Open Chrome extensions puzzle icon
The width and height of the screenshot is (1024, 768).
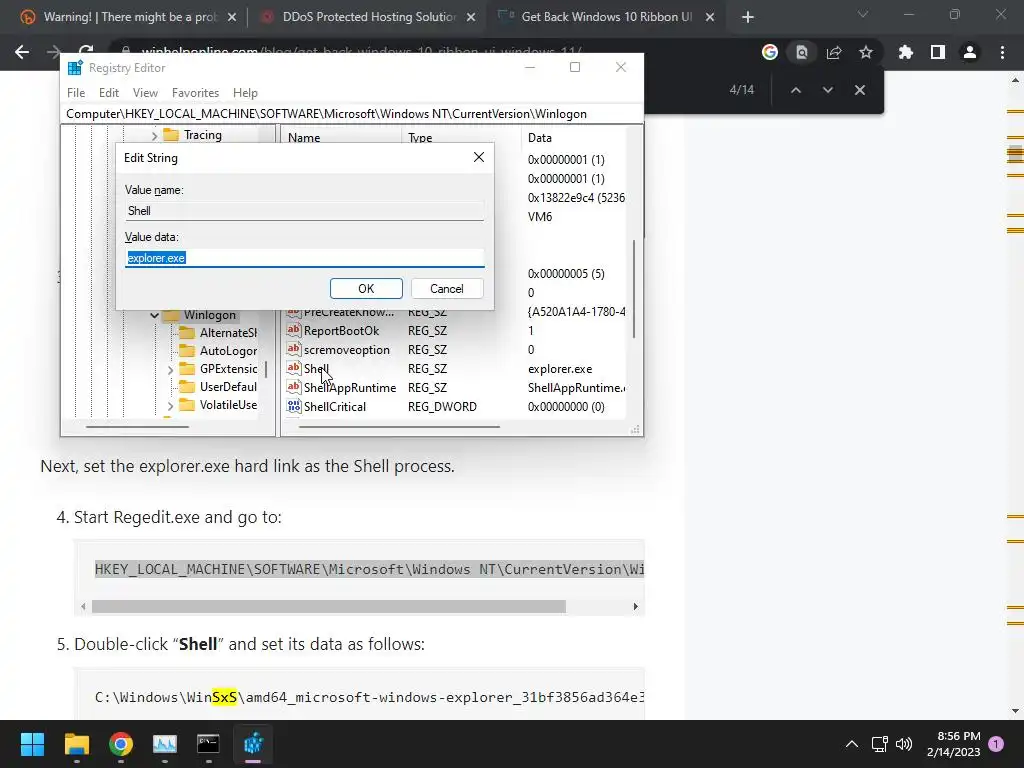coord(906,52)
